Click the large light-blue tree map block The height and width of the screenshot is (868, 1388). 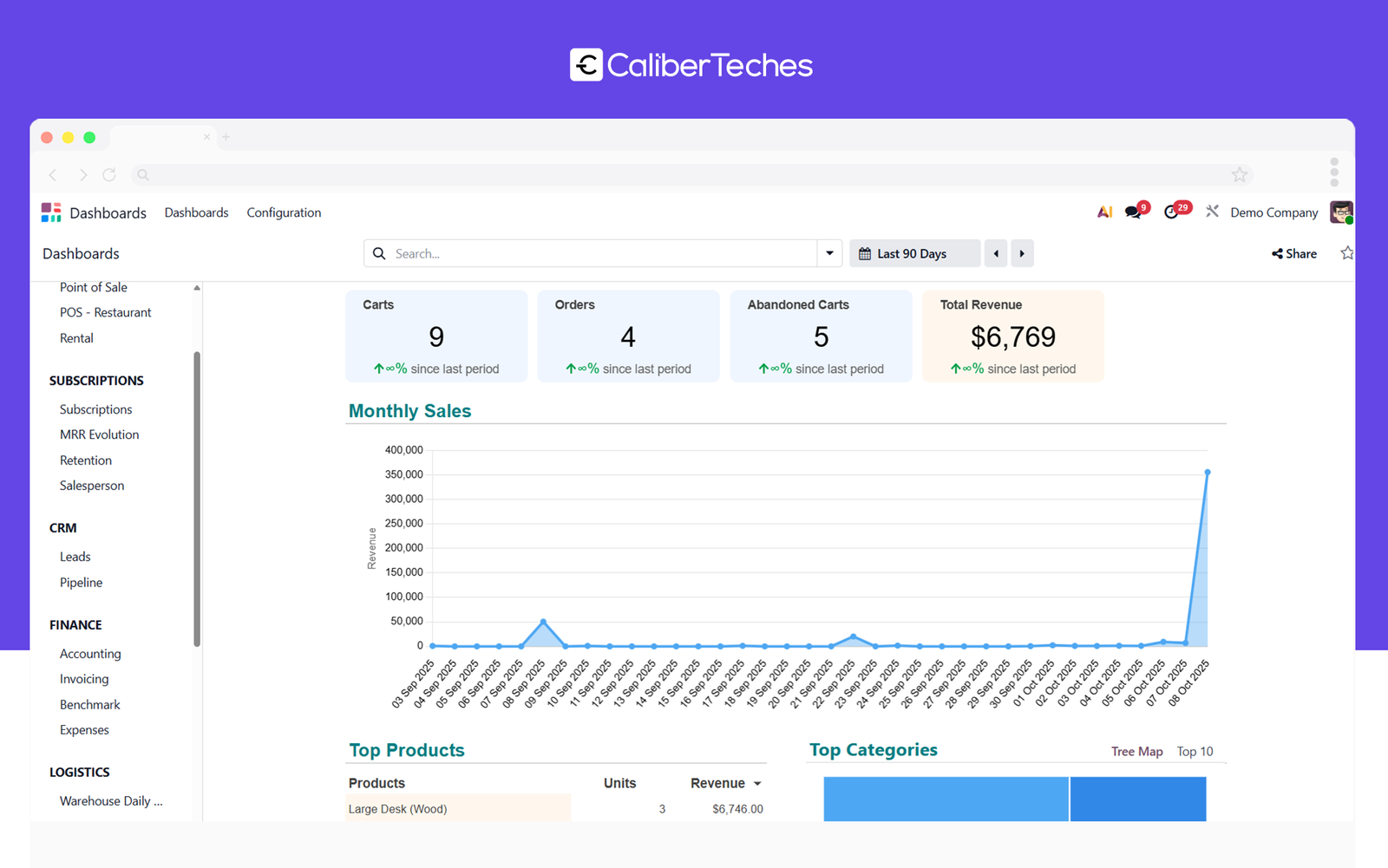[946, 799]
